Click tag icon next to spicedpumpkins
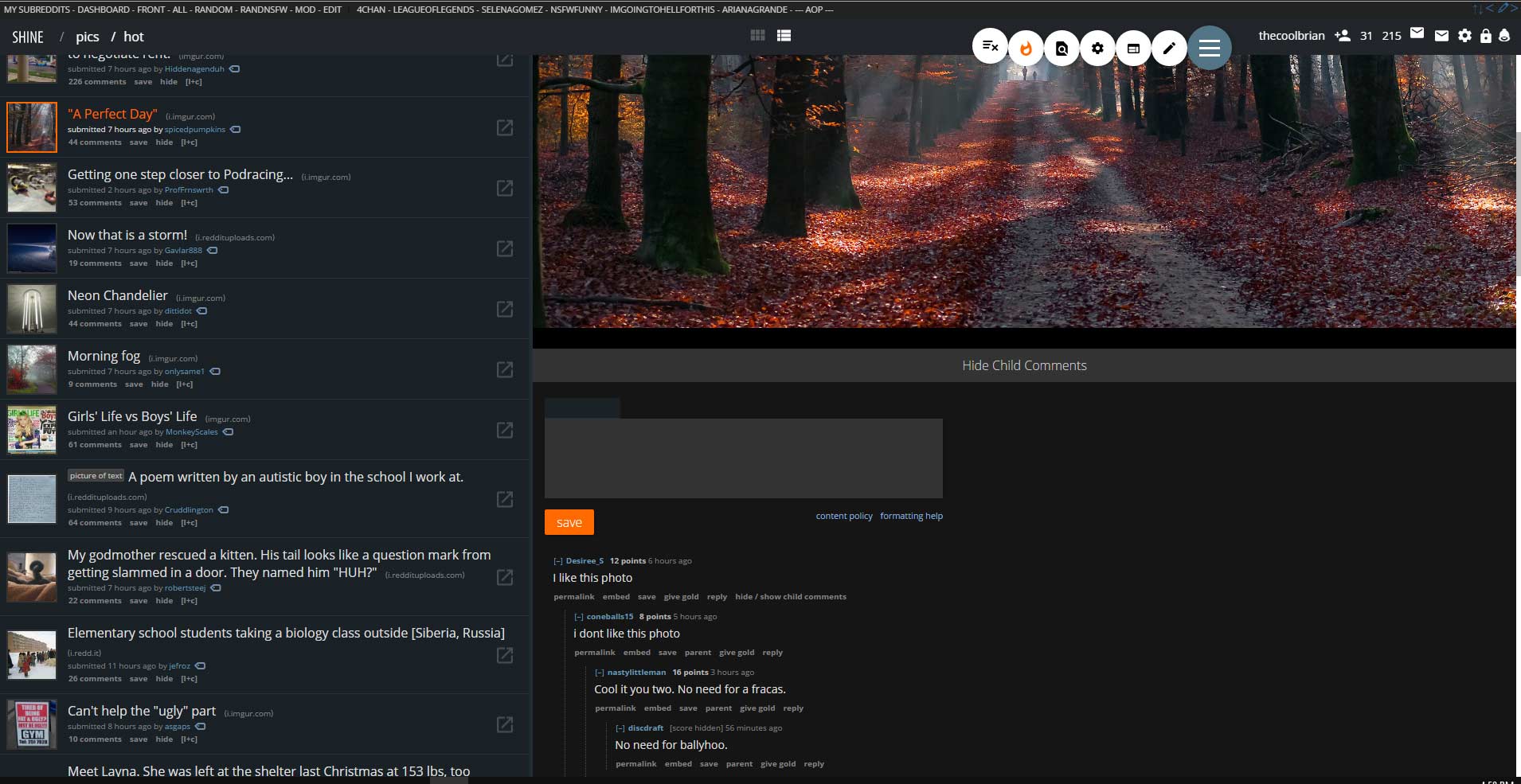The height and width of the screenshot is (784, 1521). point(235,129)
